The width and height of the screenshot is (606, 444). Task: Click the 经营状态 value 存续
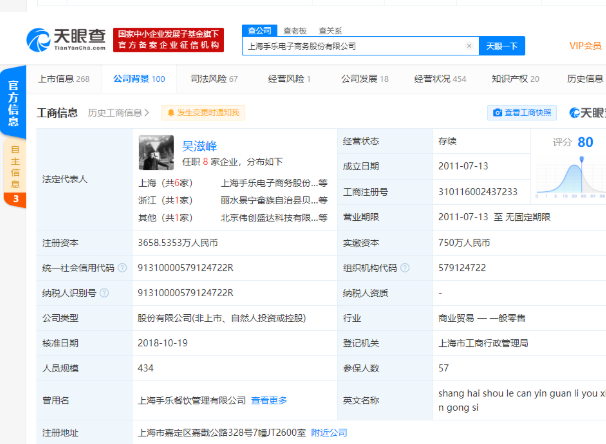click(x=447, y=141)
